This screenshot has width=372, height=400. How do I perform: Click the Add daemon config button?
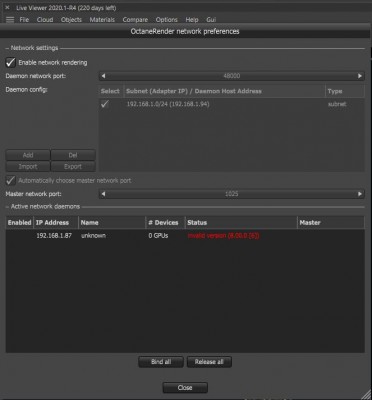tap(28, 155)
